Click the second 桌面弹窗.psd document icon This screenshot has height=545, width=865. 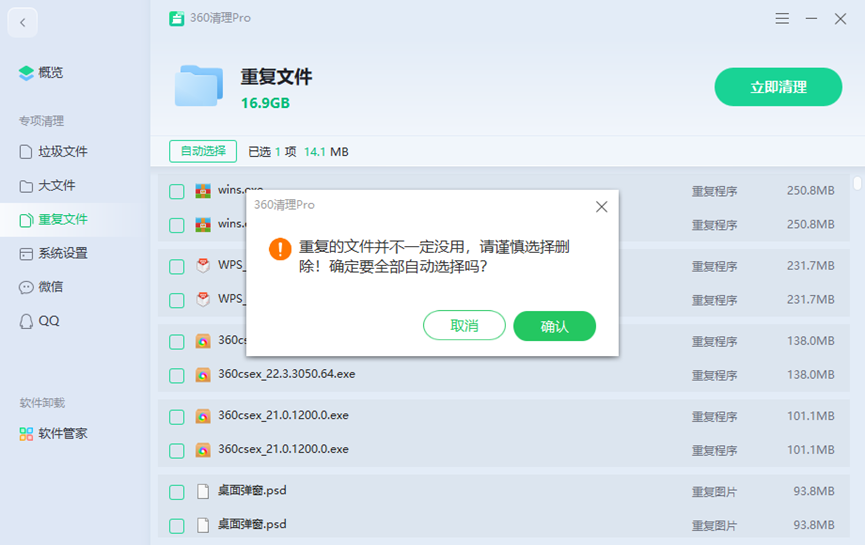(x=203, y=525)
